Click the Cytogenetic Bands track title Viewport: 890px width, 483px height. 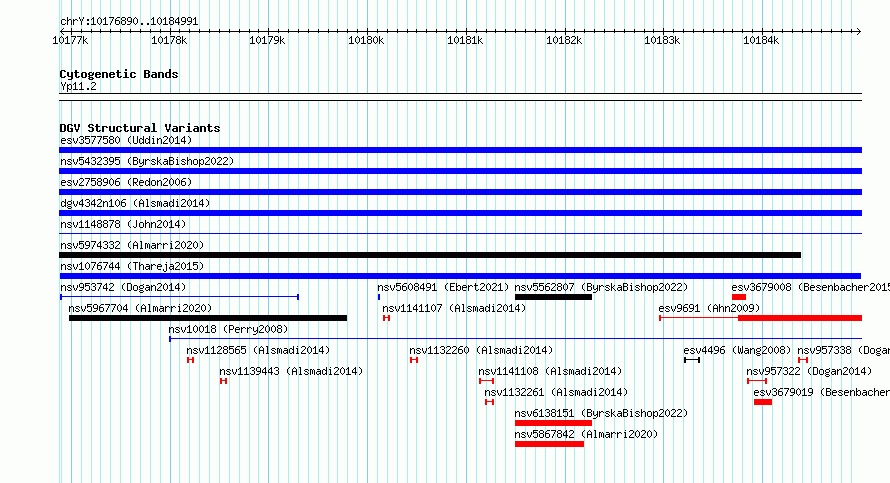(119, 74)
